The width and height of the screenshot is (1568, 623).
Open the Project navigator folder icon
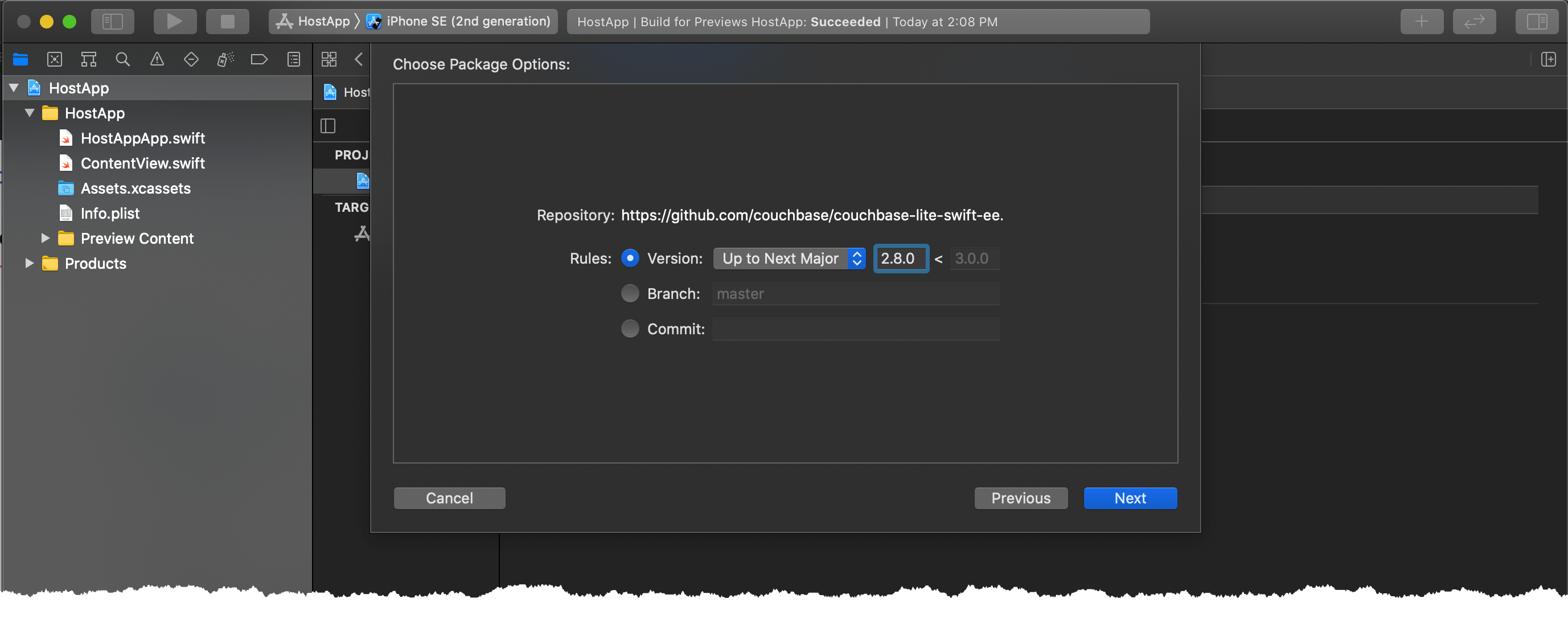click(x=20, y=59)
